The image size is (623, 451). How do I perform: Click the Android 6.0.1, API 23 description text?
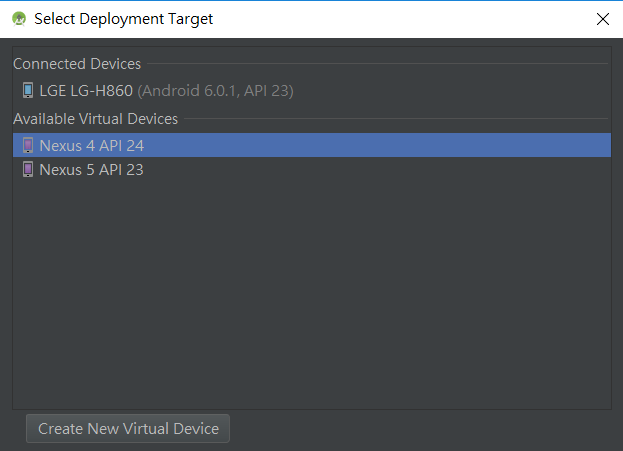pyautogui.click(x=215, y=91)
